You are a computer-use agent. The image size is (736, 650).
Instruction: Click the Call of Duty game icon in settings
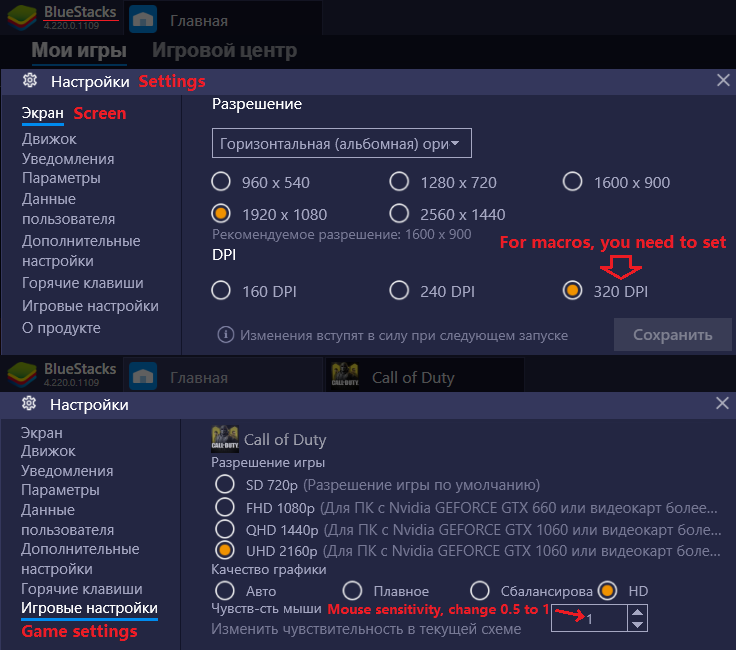[x=225, y=439]
